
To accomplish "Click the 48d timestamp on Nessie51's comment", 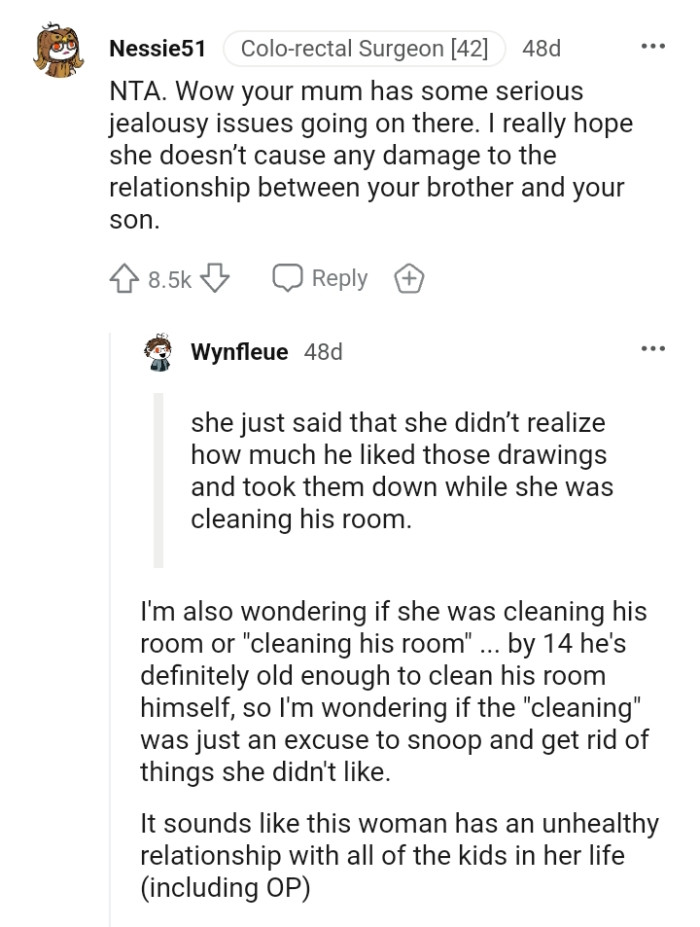I will 542,46.
